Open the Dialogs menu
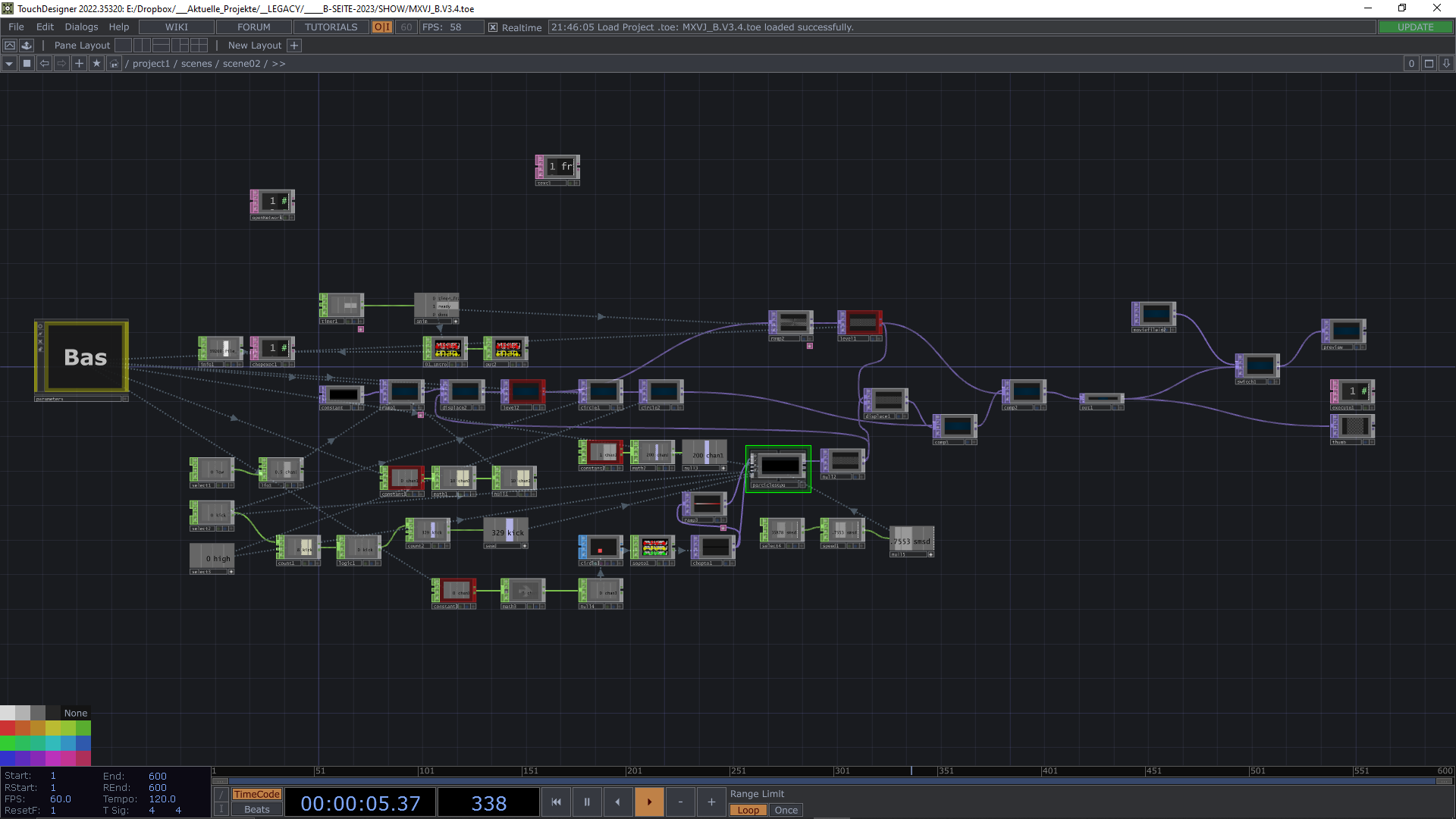This screenshot has height=819, width=1456. click(81, 27)
